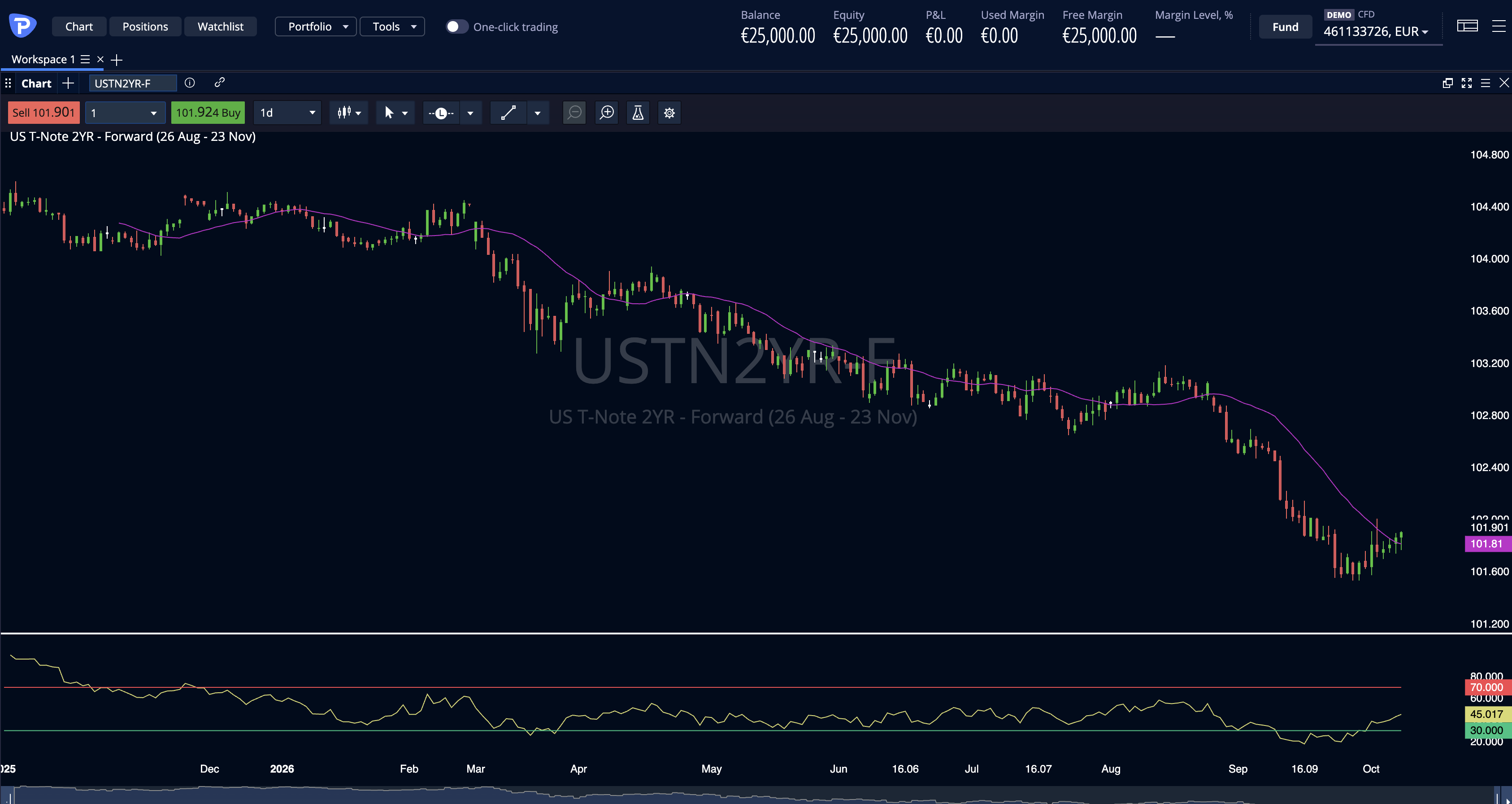Open the Tools dropdown
This screenshot has height=804, width=1512.
point(392,26)
